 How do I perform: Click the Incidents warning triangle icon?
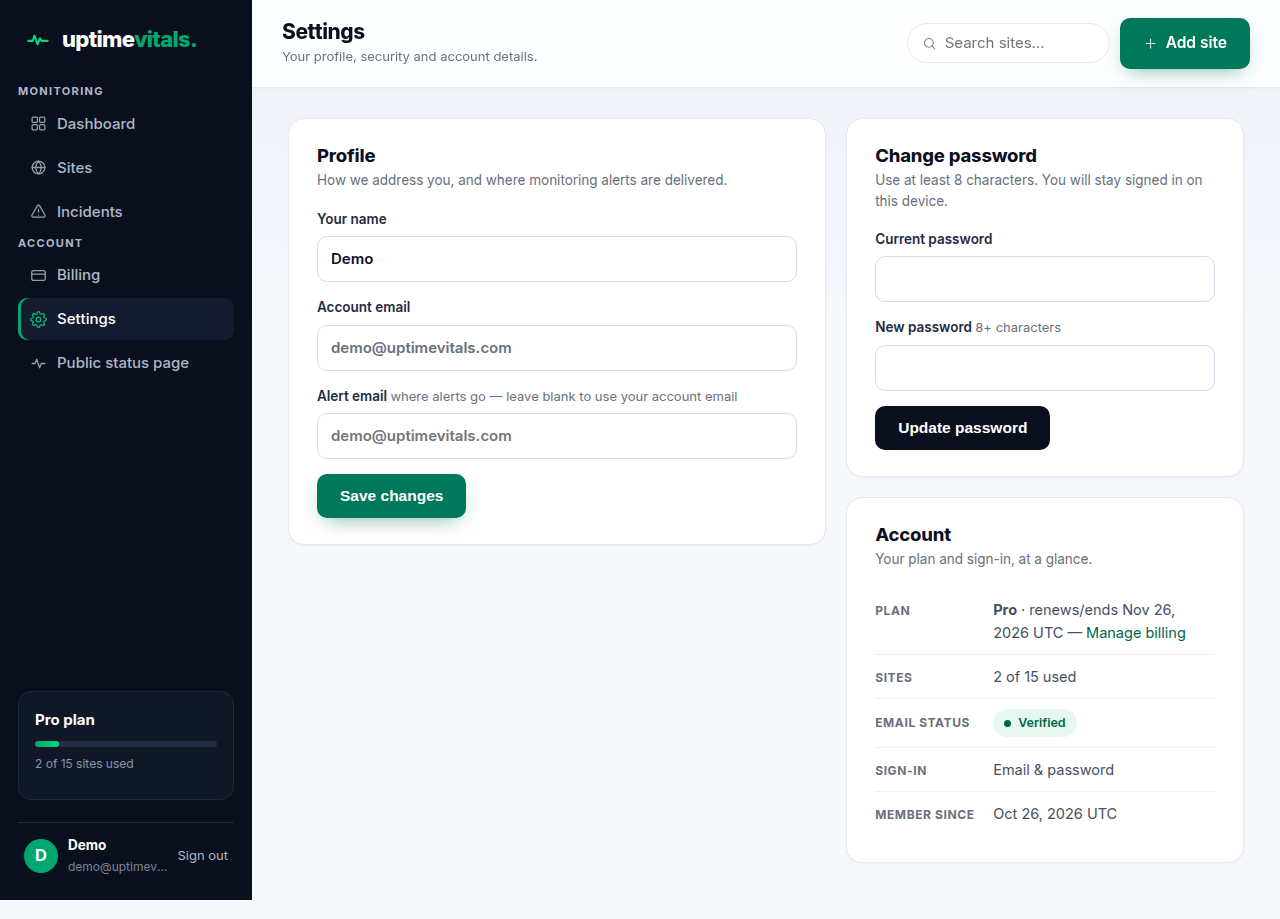[38, 212]
